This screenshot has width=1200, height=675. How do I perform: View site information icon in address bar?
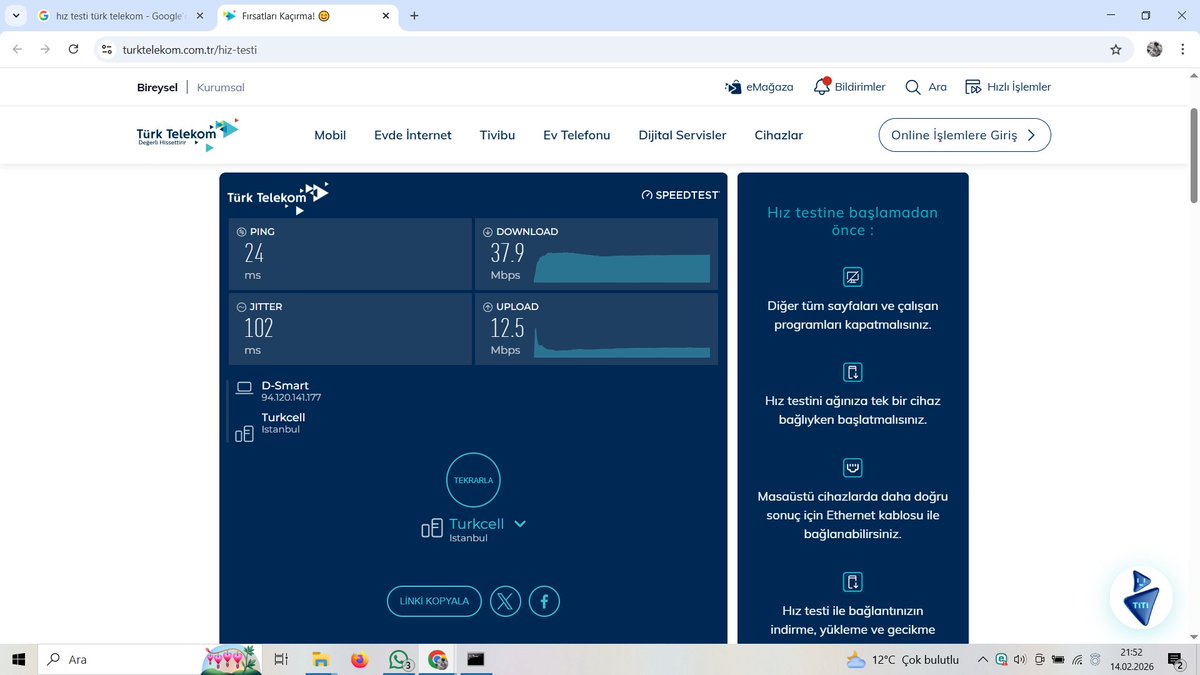point(107,49)
